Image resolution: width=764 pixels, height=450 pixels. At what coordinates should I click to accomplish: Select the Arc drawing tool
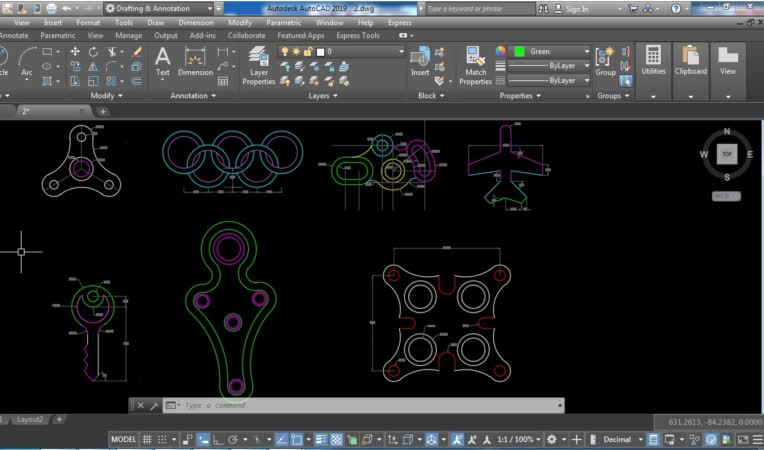[x=27, y=61]
